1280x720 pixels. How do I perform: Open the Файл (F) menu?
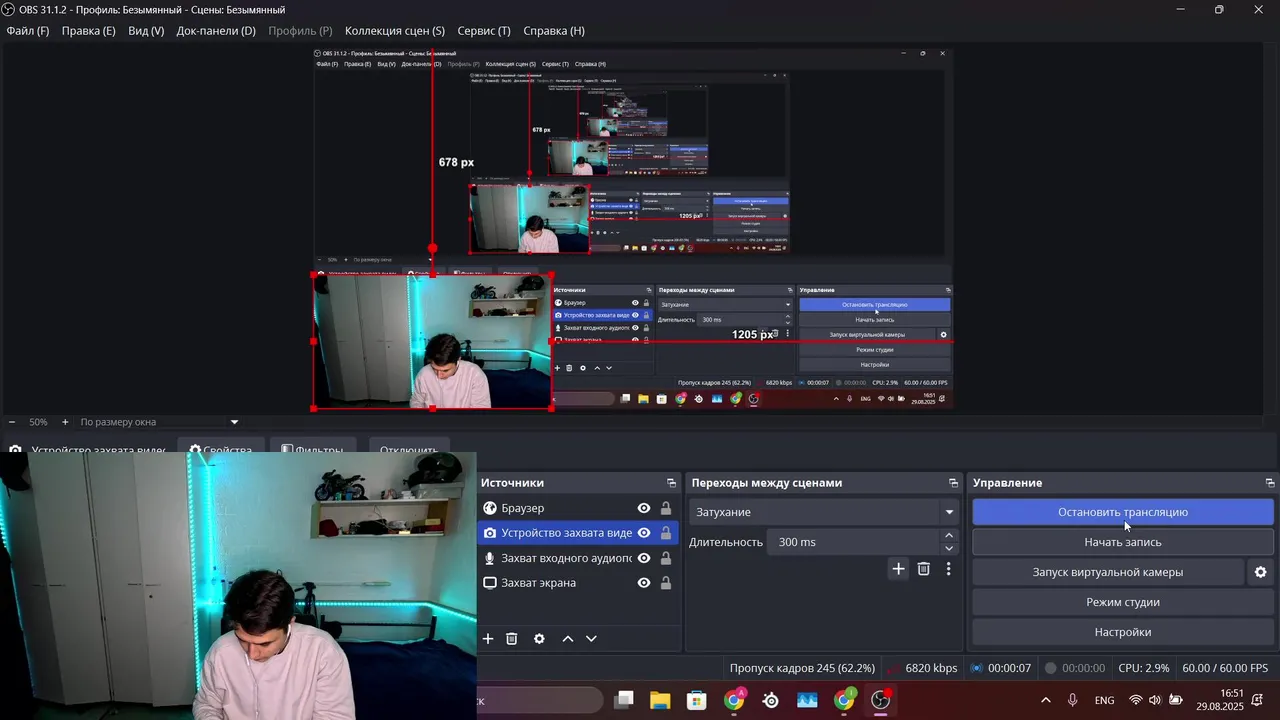pos(28,31)
